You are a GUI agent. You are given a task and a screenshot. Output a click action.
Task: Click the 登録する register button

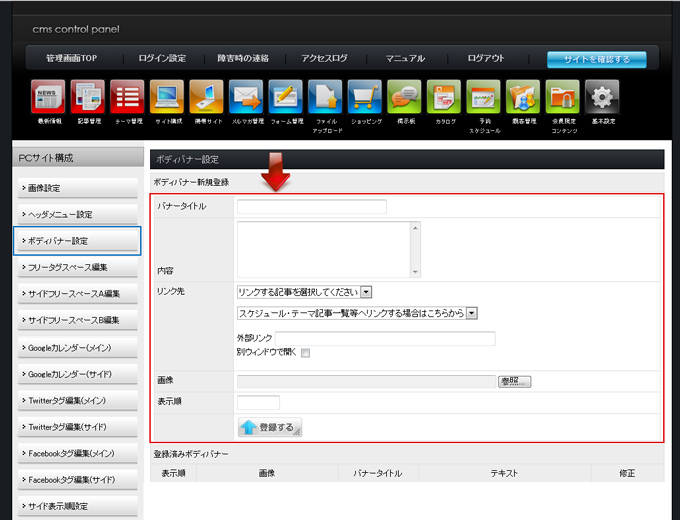(x=269, y=427)
